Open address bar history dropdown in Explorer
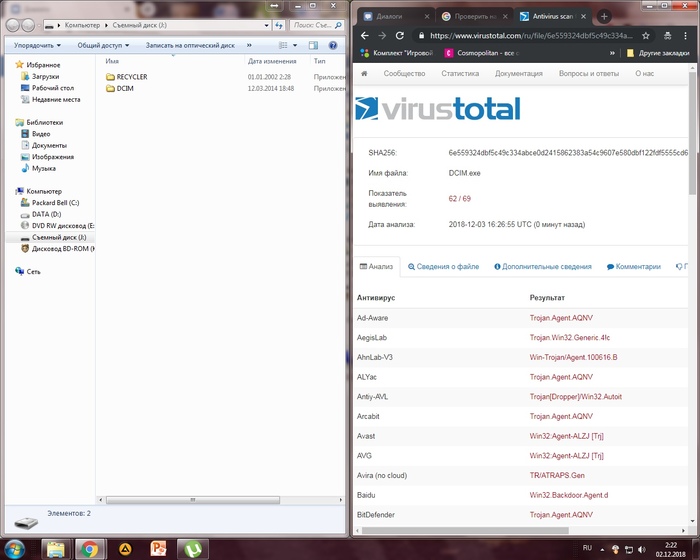The height and width of the screenshot is (560, 700). pos(267,25)
